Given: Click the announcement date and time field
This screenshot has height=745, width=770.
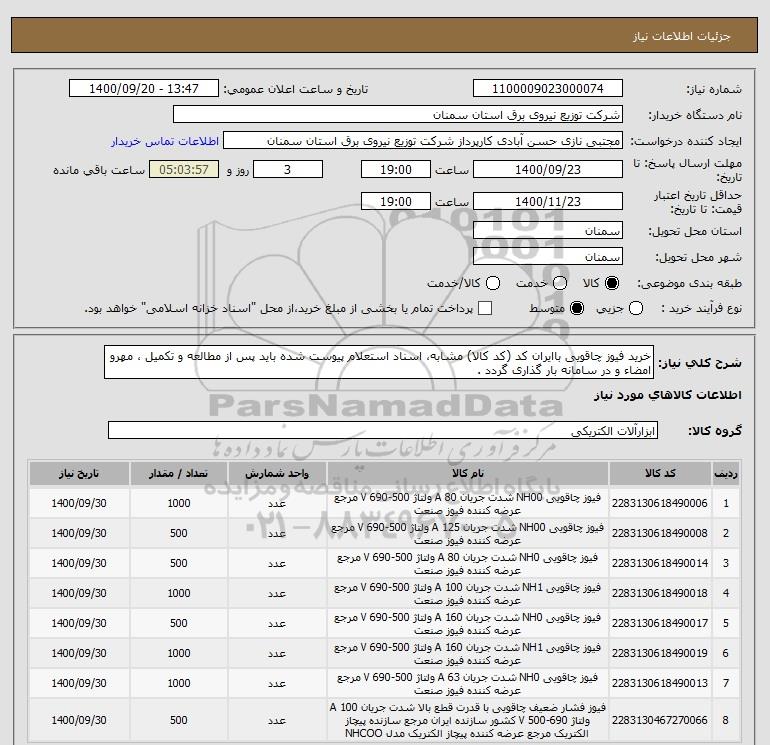Looking at the screenshot, I should [144, 88].
